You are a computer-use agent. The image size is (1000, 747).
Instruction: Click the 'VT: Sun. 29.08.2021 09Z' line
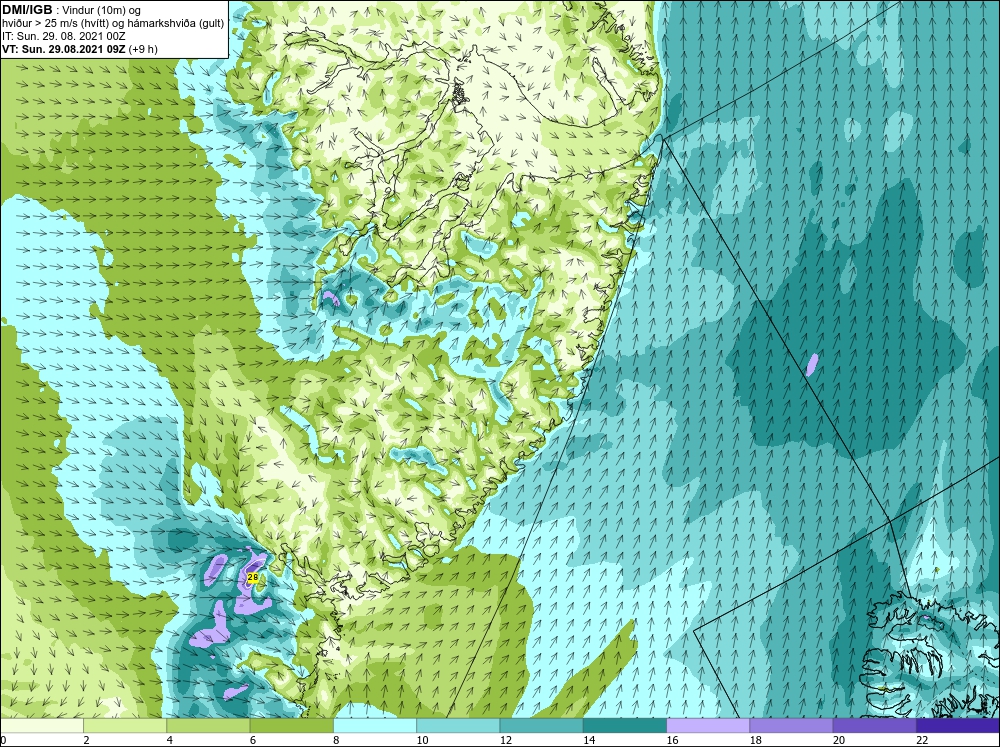(x=64, y=48)
